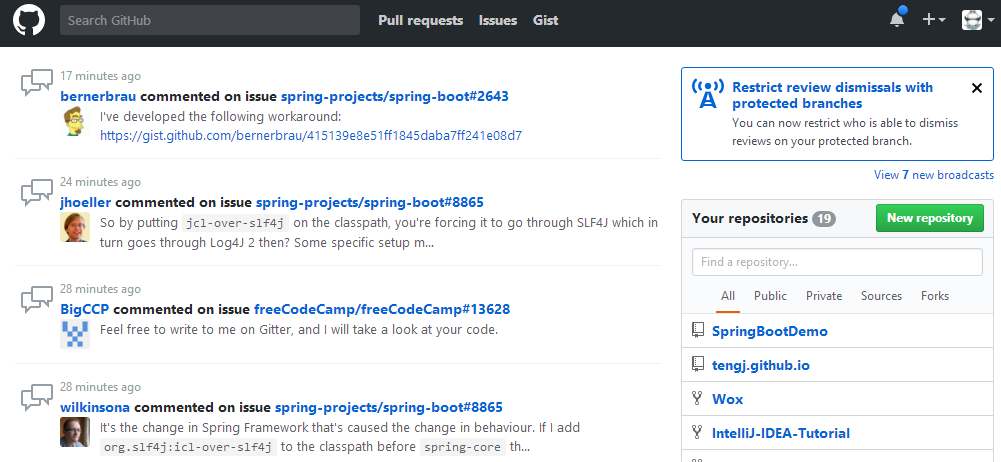Screen dimensions: 1001x462
Task: Click BigCCP's 28 minutes ago timestamp
Action: [x=100, y=289]
